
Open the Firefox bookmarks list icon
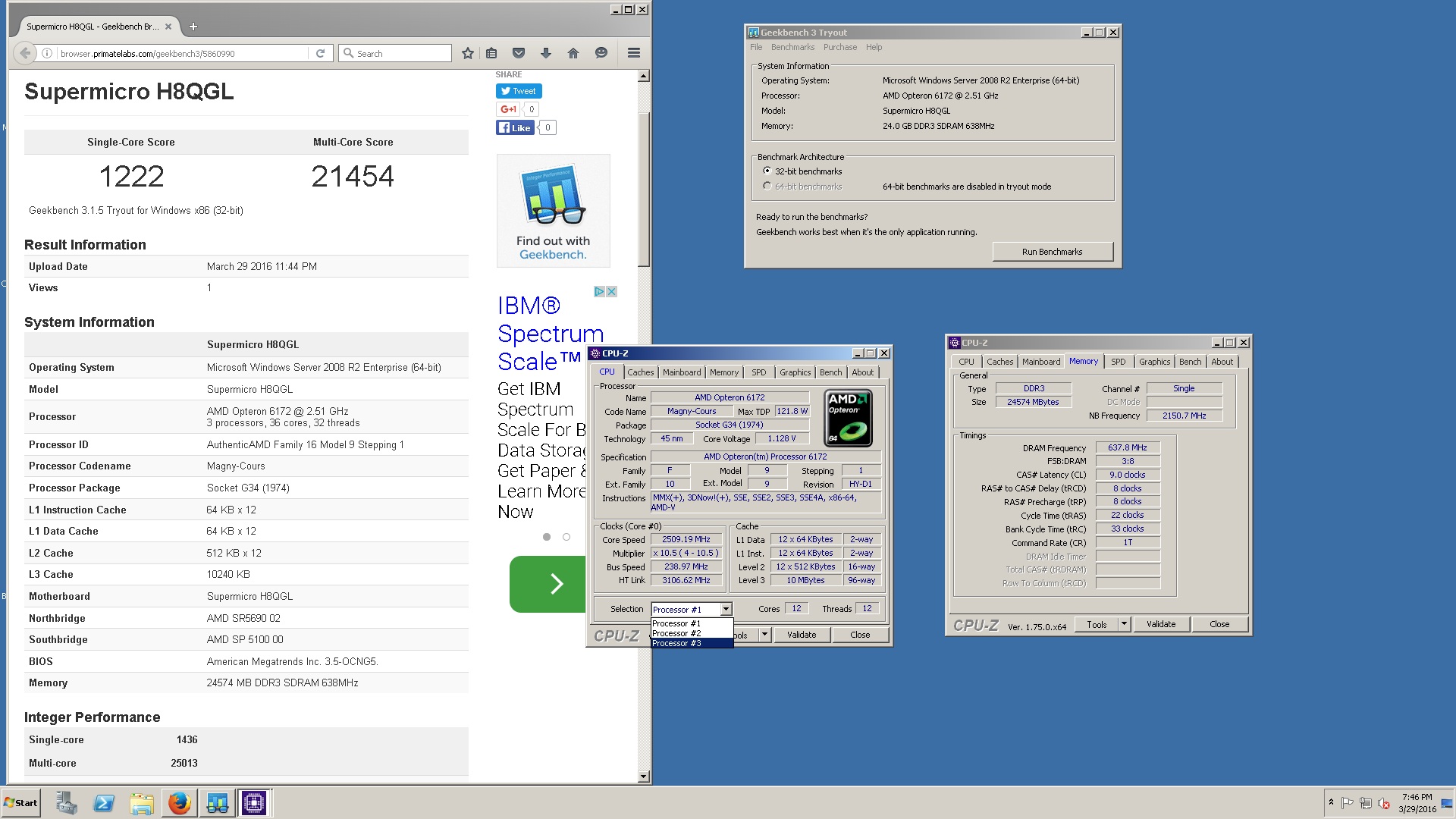(491, 53)
